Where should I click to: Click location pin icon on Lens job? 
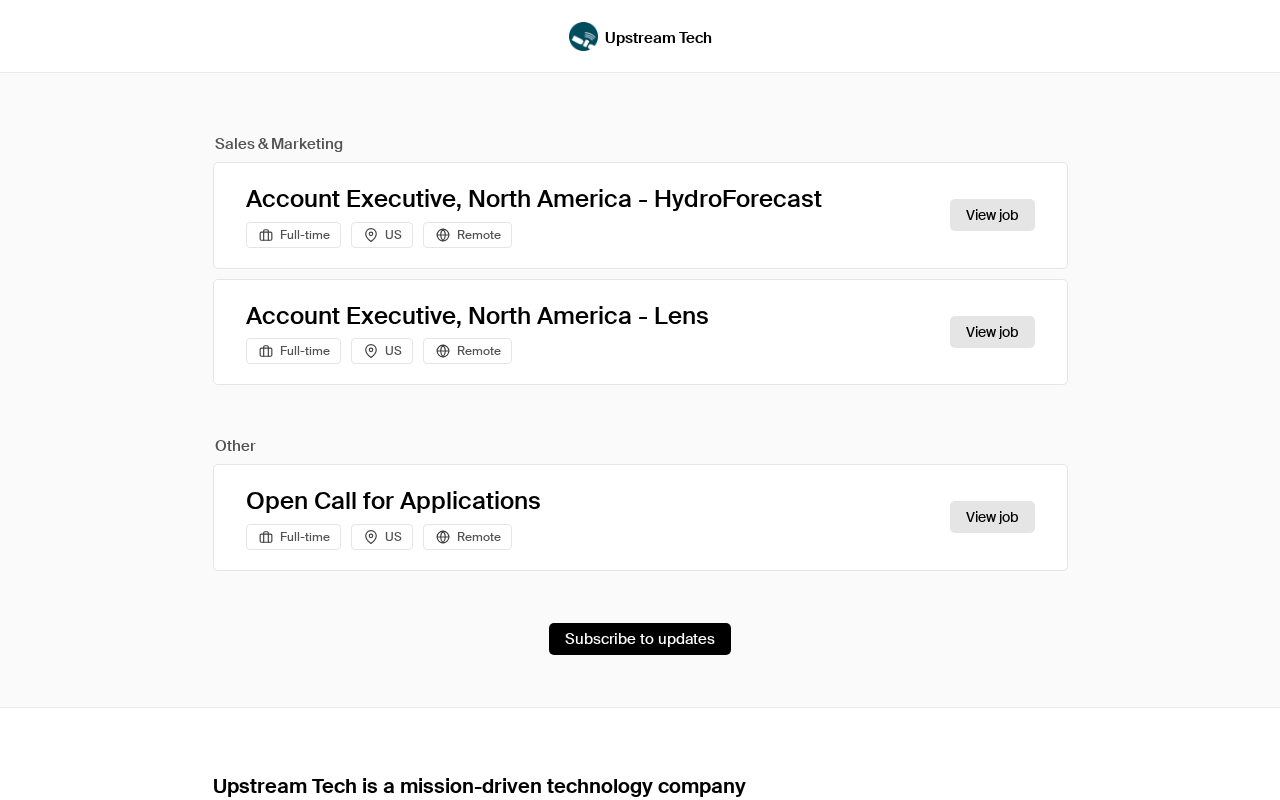point(371,351)
